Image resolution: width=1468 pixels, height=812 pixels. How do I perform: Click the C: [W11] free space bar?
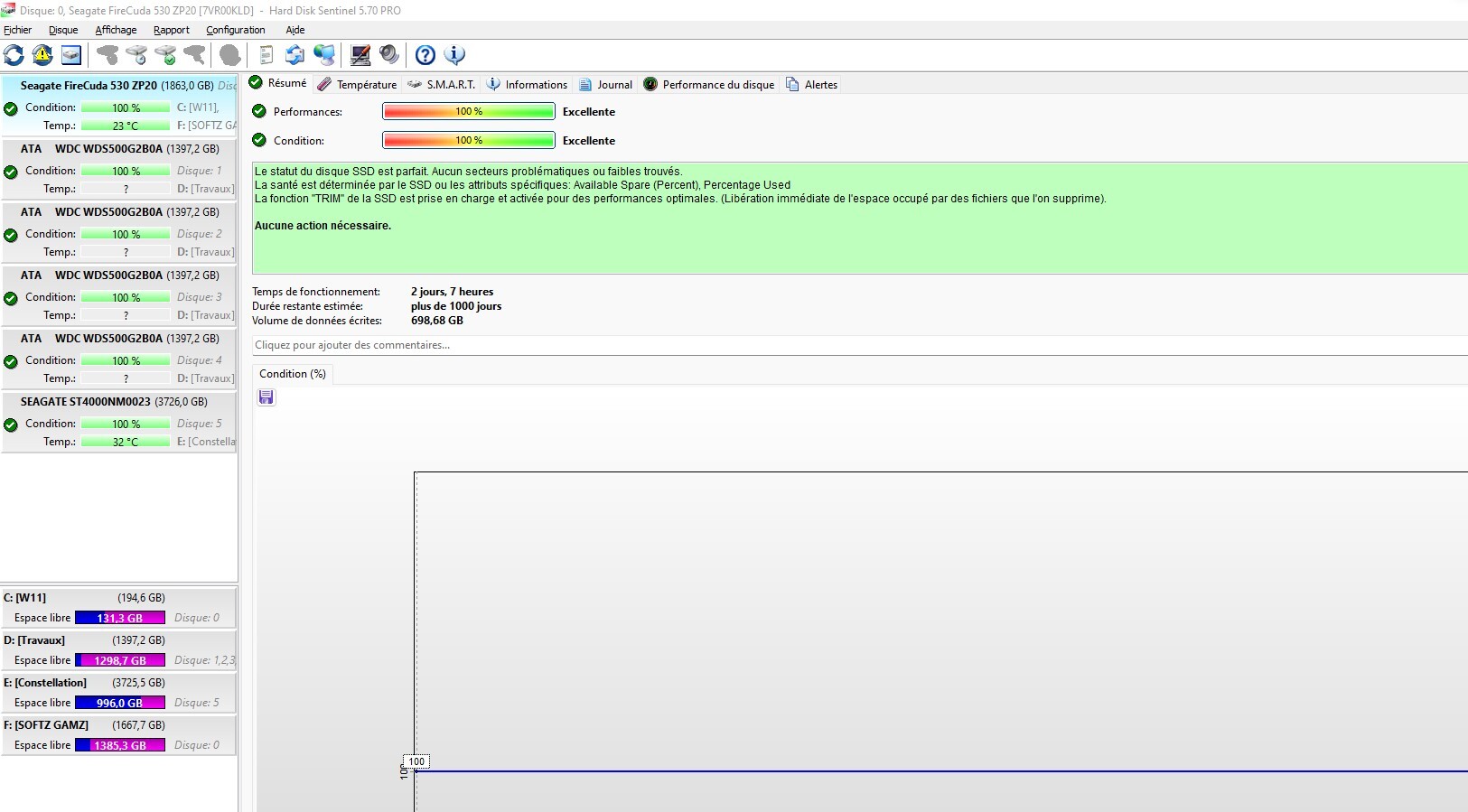120,618
